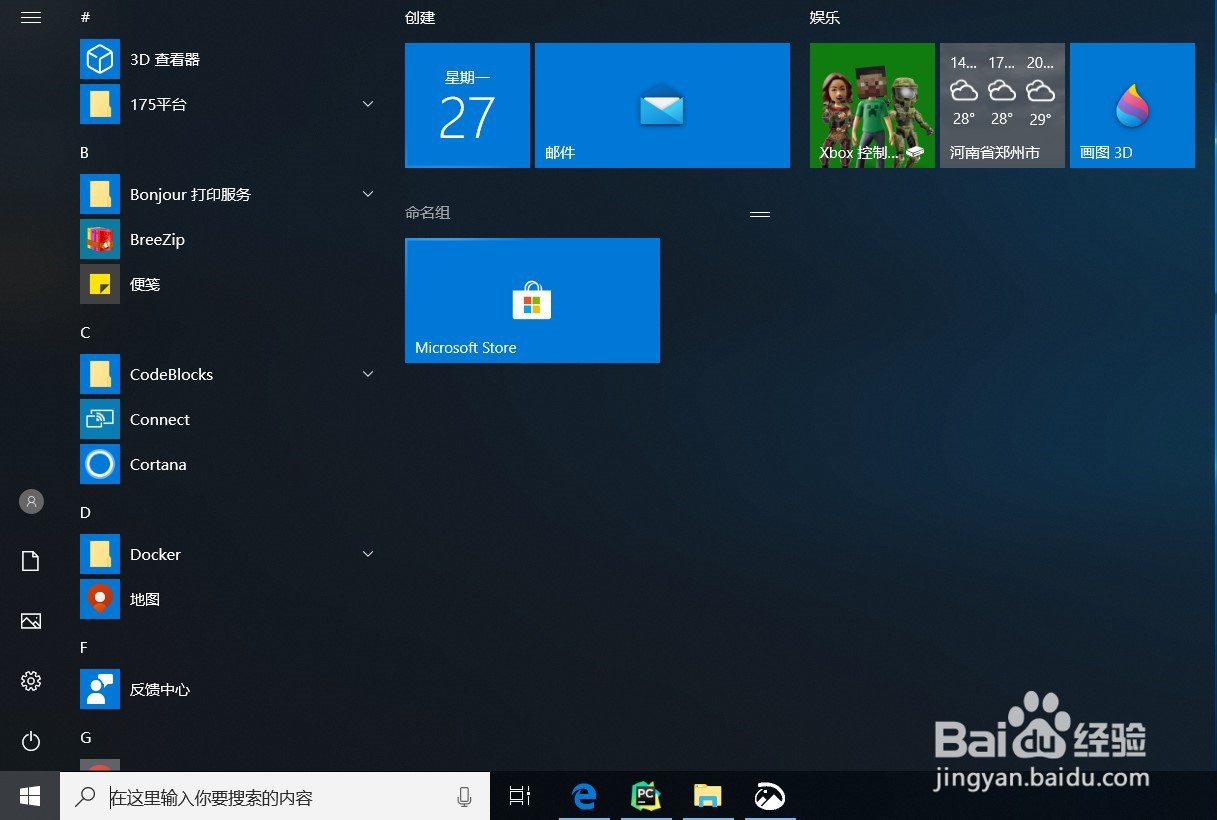Screen dimensions: 1217x820
Task: Open the 便笺 sticky notes app
Action: tap(144, 284)
